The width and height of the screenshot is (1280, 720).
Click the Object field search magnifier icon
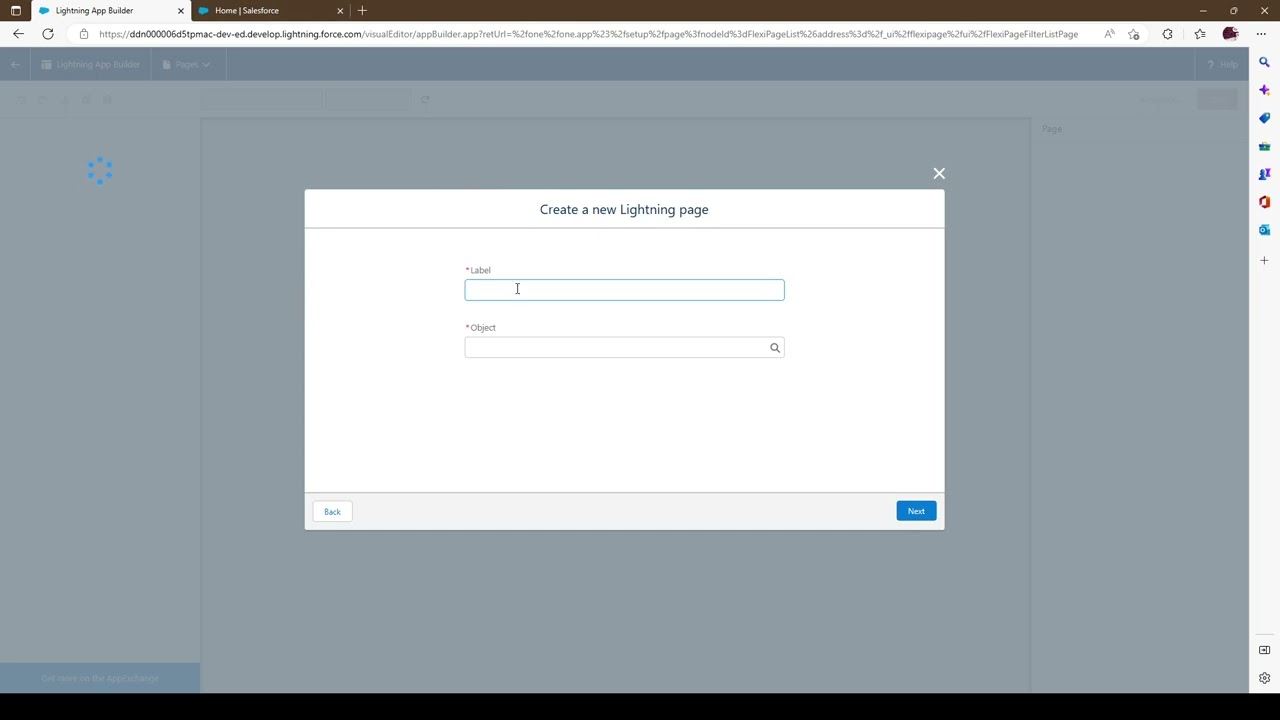(774, 348)
